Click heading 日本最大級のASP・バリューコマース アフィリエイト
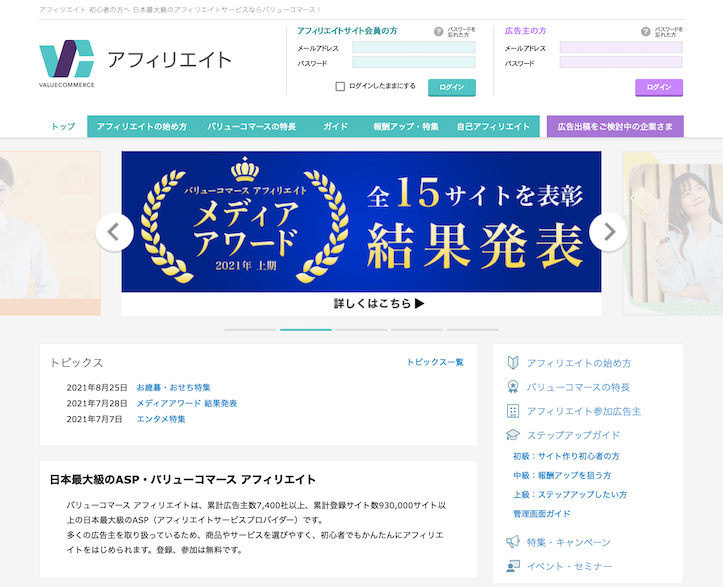 183,480
